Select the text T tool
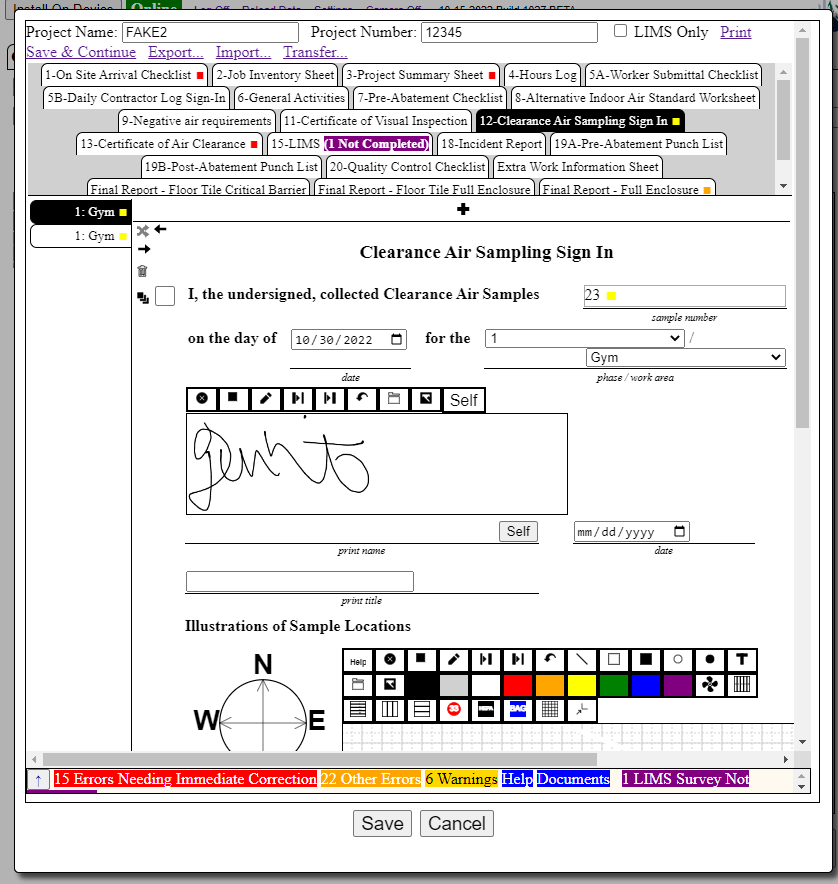This screenshot has width=838, height=884. pyautogui.click(x=741, y=660)
